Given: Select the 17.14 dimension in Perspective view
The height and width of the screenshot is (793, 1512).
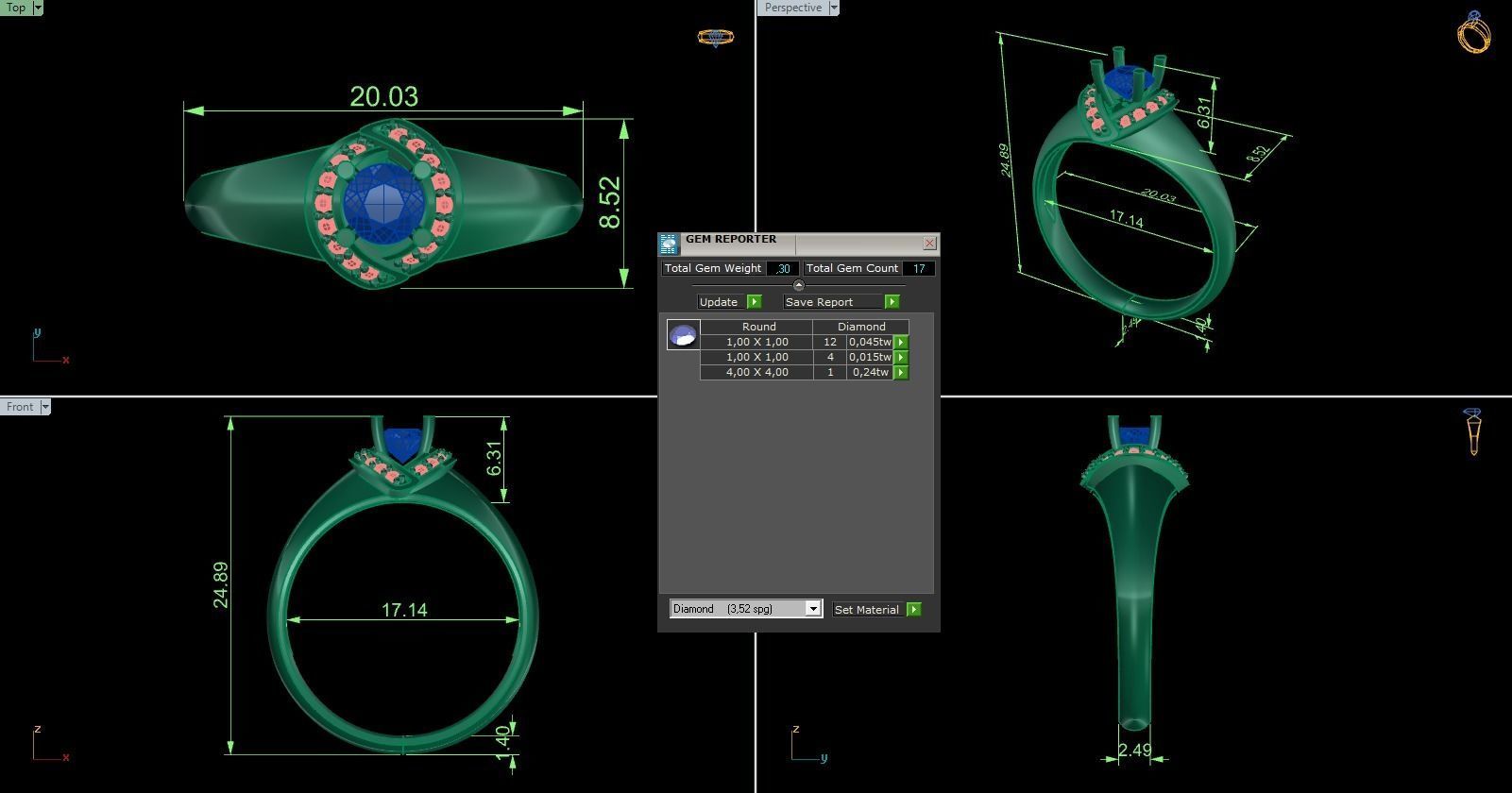Looking at the screenshot, I should pyautogui.click(x=1126, y=219).
